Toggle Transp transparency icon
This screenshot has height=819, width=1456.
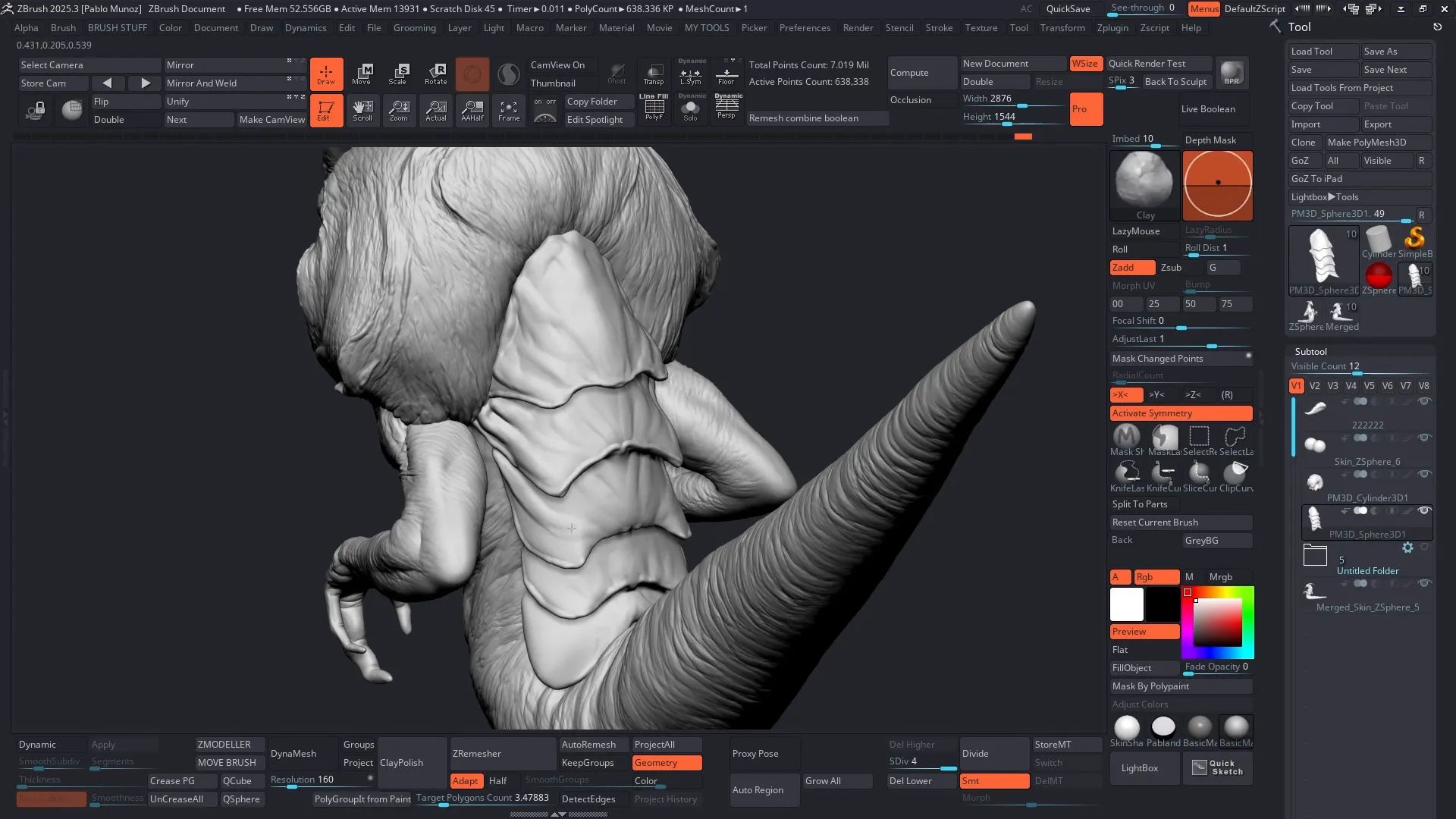coord(653,74)
